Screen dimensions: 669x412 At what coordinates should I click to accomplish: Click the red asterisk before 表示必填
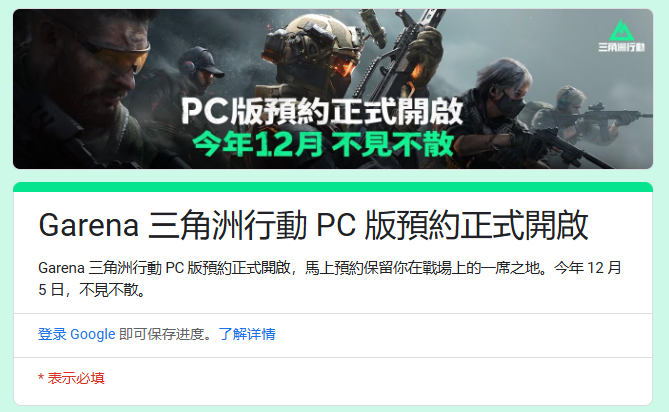pyautogui.click(x=41, y=378)
